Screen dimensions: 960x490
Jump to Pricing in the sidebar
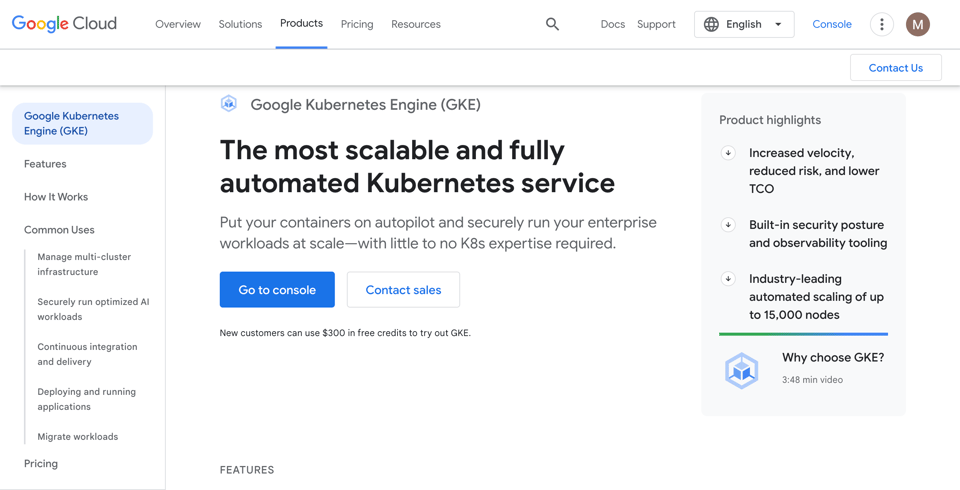click(41, 463)
